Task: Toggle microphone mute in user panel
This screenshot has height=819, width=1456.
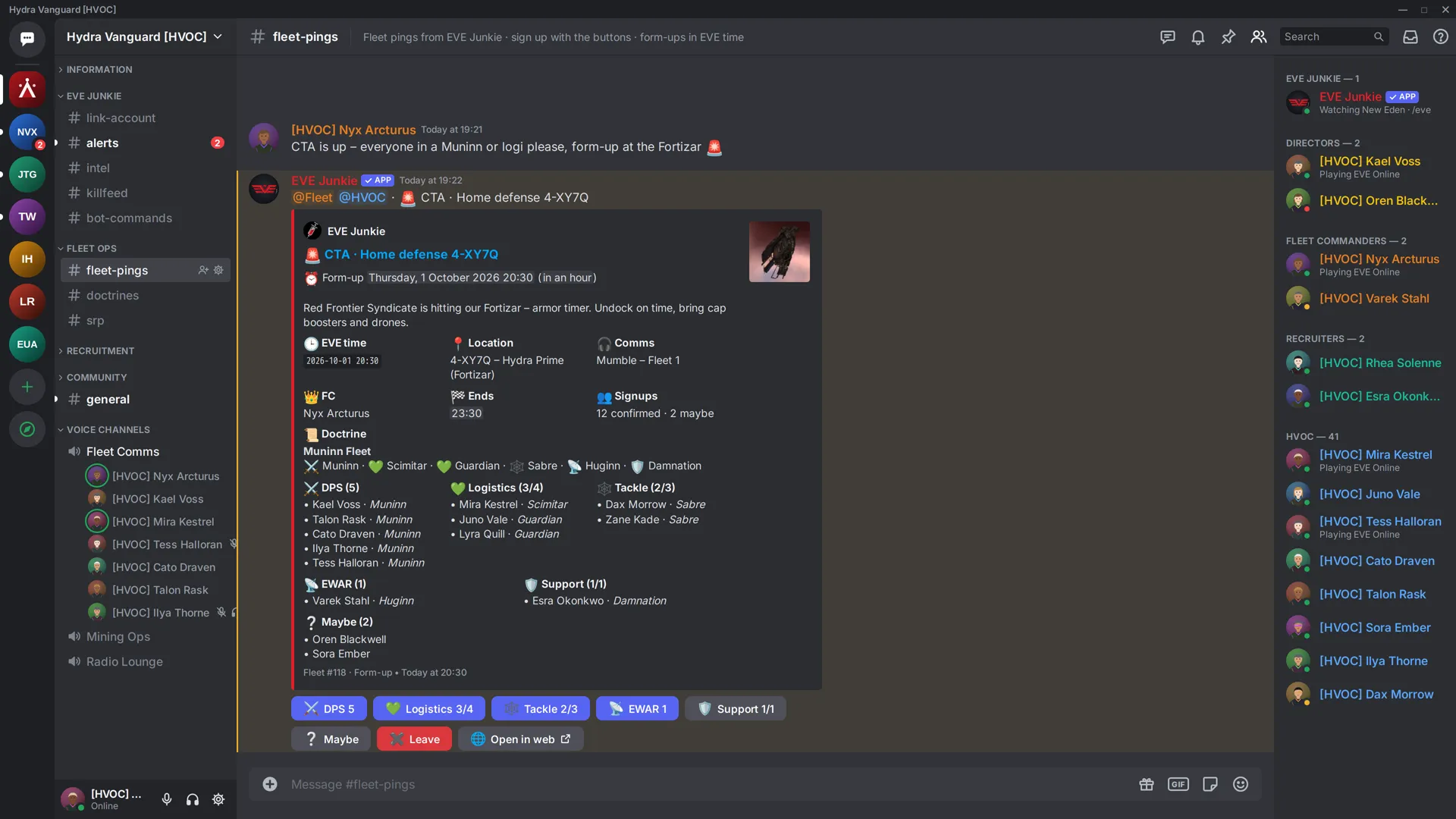Action: click(x=167, y=799)
